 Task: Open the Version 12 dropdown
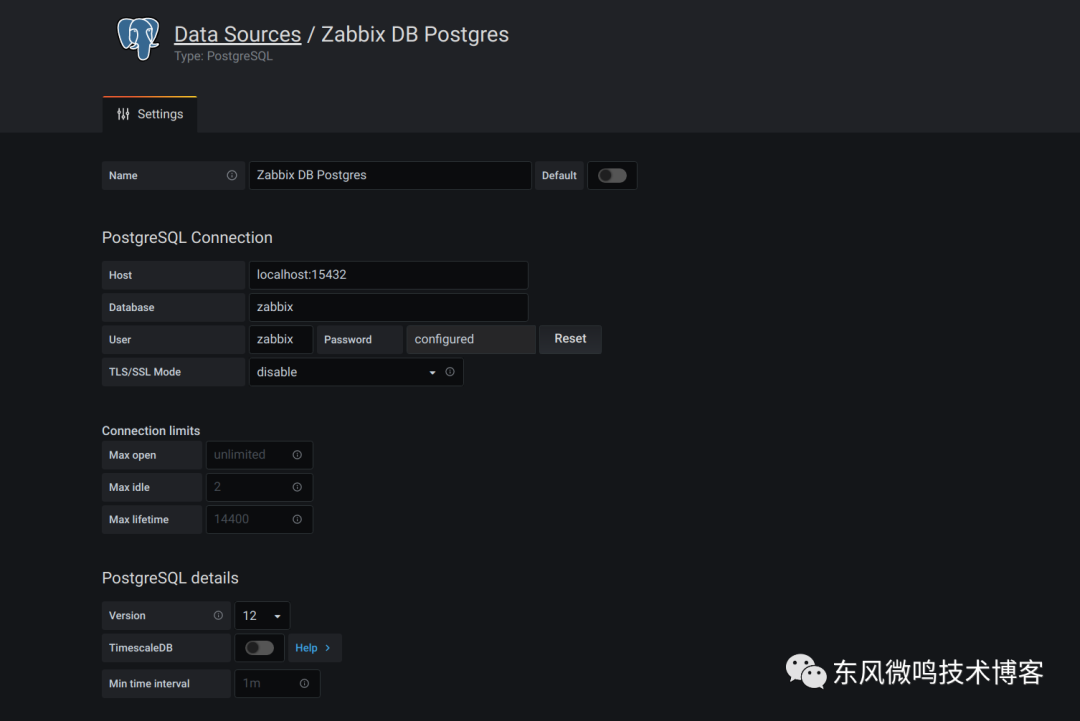262,615
